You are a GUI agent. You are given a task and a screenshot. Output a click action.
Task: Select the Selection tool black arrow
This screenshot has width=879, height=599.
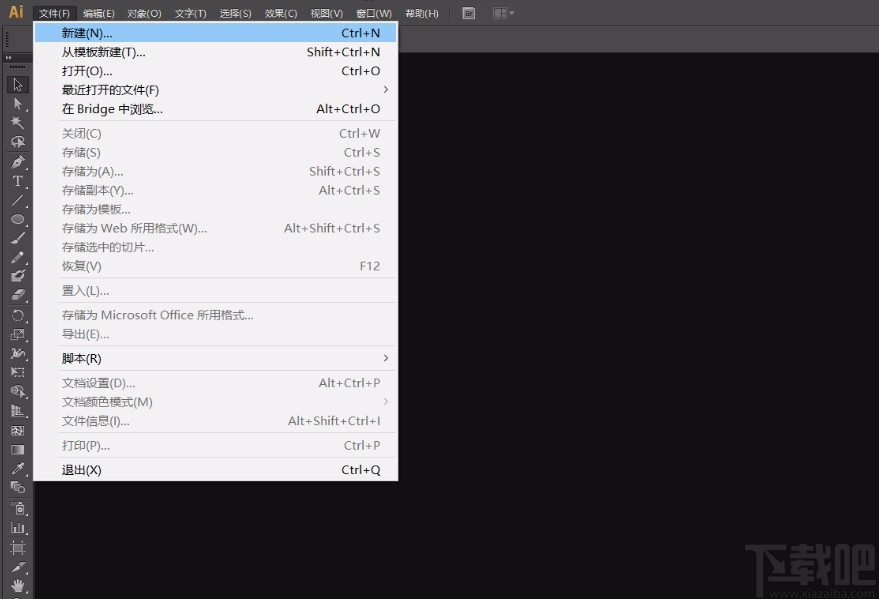(17, 85)
